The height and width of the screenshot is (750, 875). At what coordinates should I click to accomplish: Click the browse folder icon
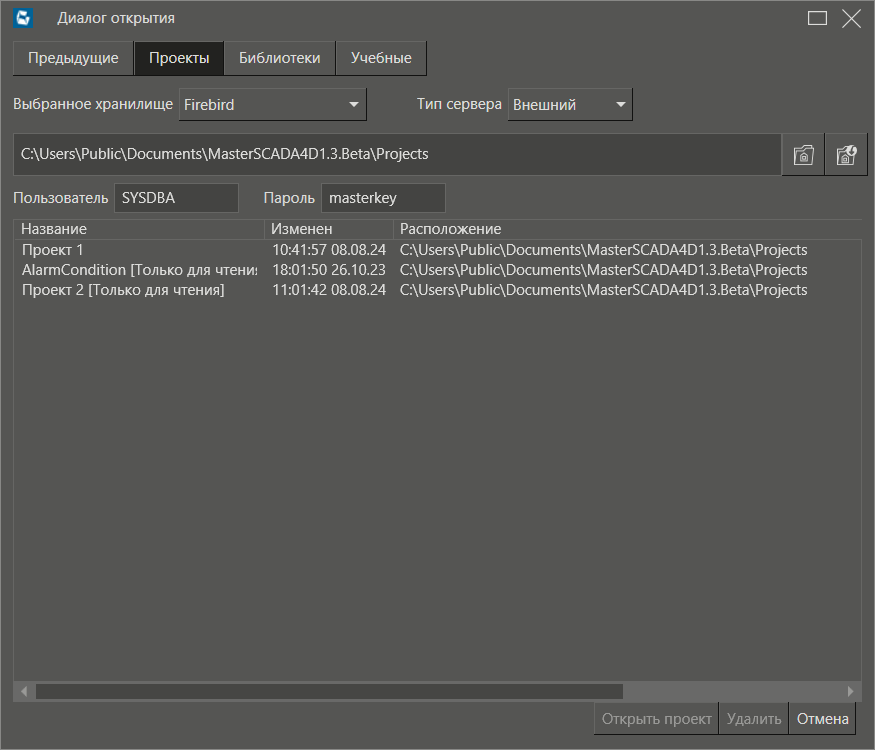point(803,153)
